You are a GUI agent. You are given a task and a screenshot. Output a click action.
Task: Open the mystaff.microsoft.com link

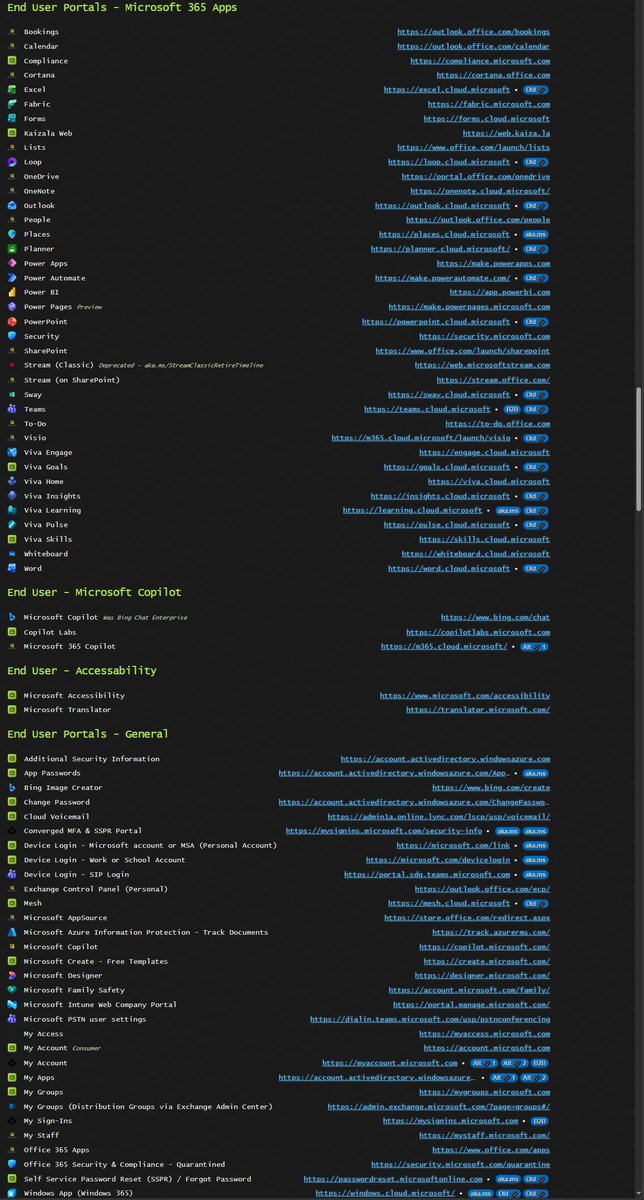484,1135
